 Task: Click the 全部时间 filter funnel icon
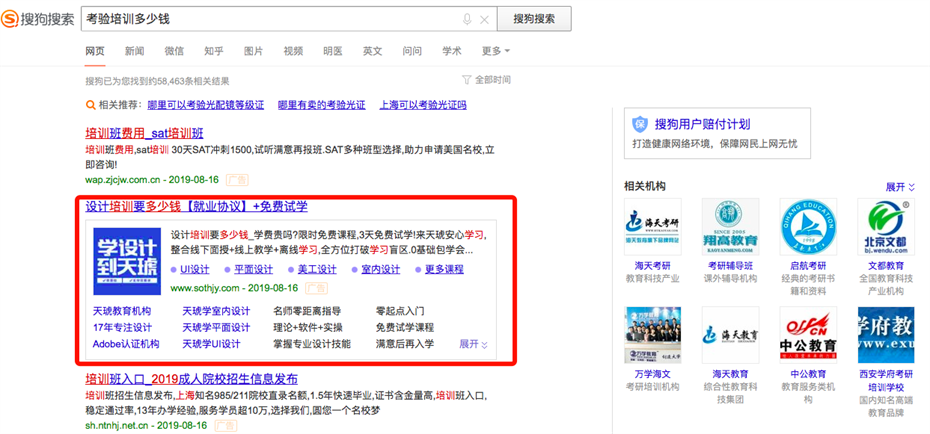pos(467,79)
